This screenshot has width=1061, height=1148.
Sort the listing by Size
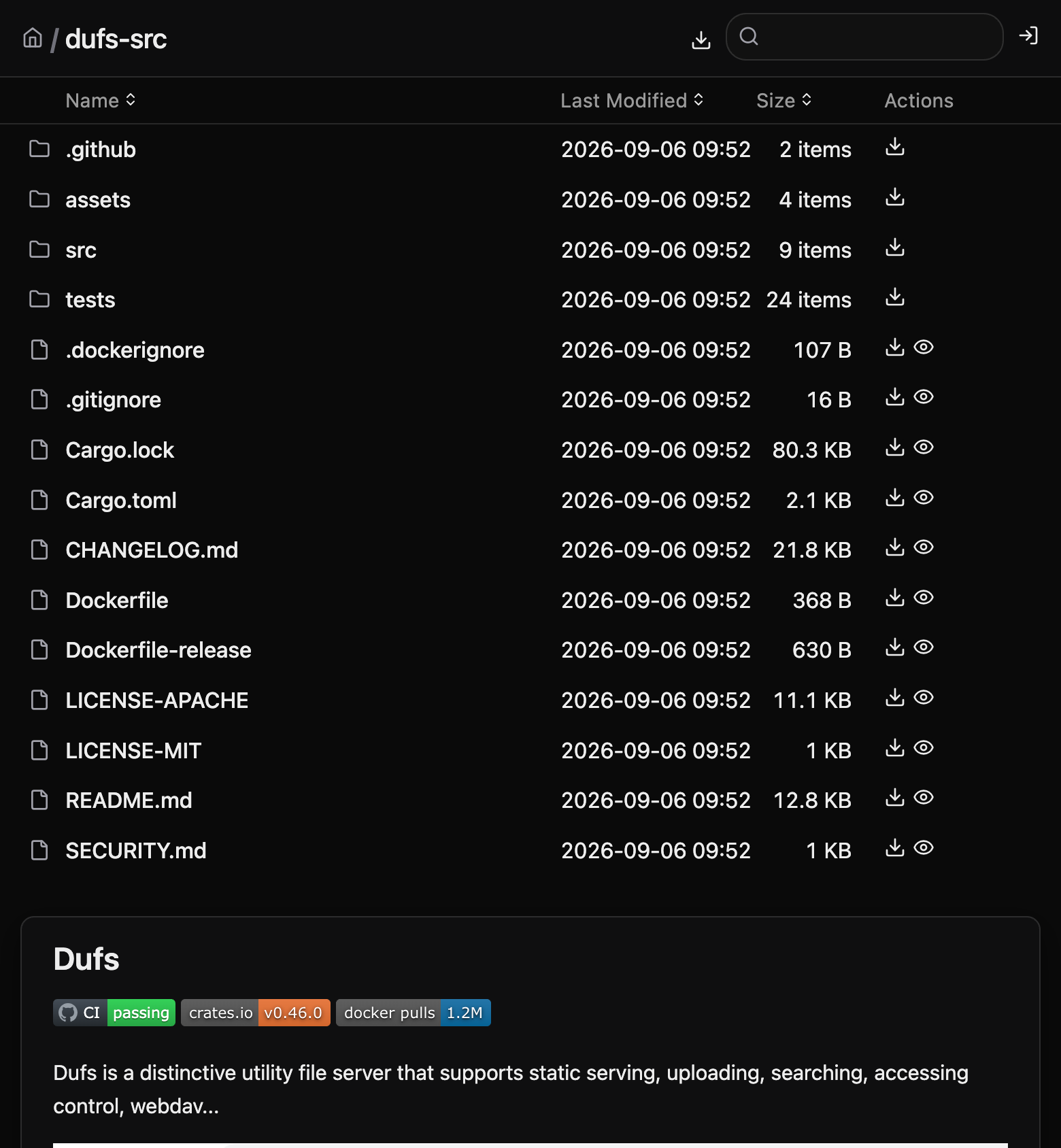pos(784,101)
